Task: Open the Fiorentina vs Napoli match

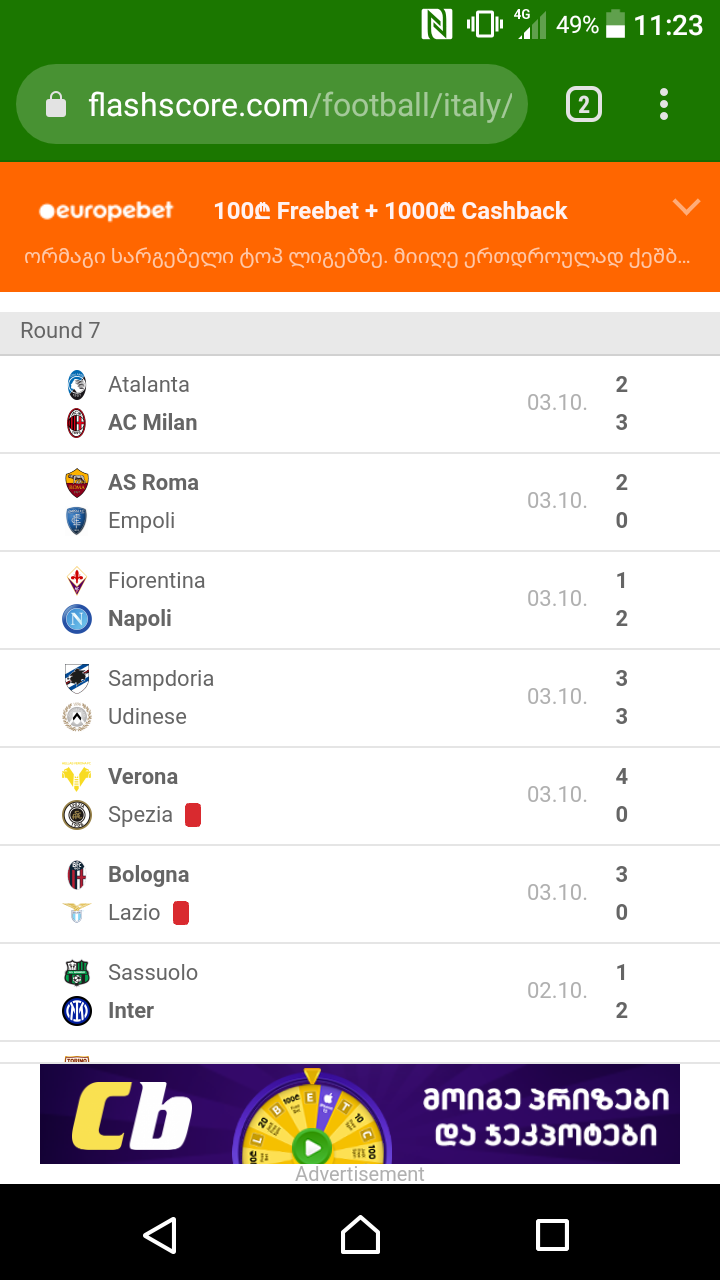Action: [360, 600]
